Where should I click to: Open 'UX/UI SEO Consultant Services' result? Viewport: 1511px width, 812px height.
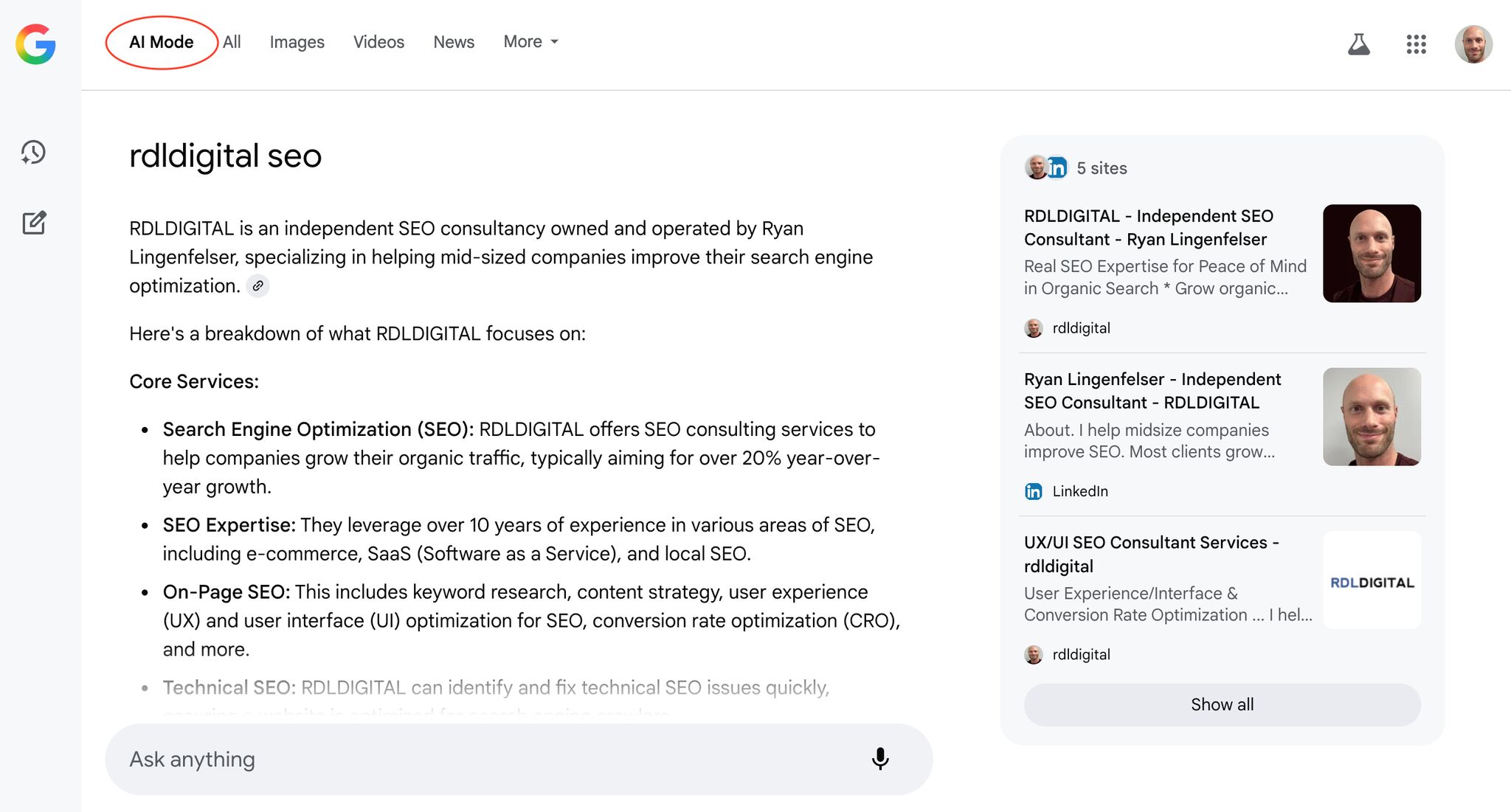[1152, 554]
